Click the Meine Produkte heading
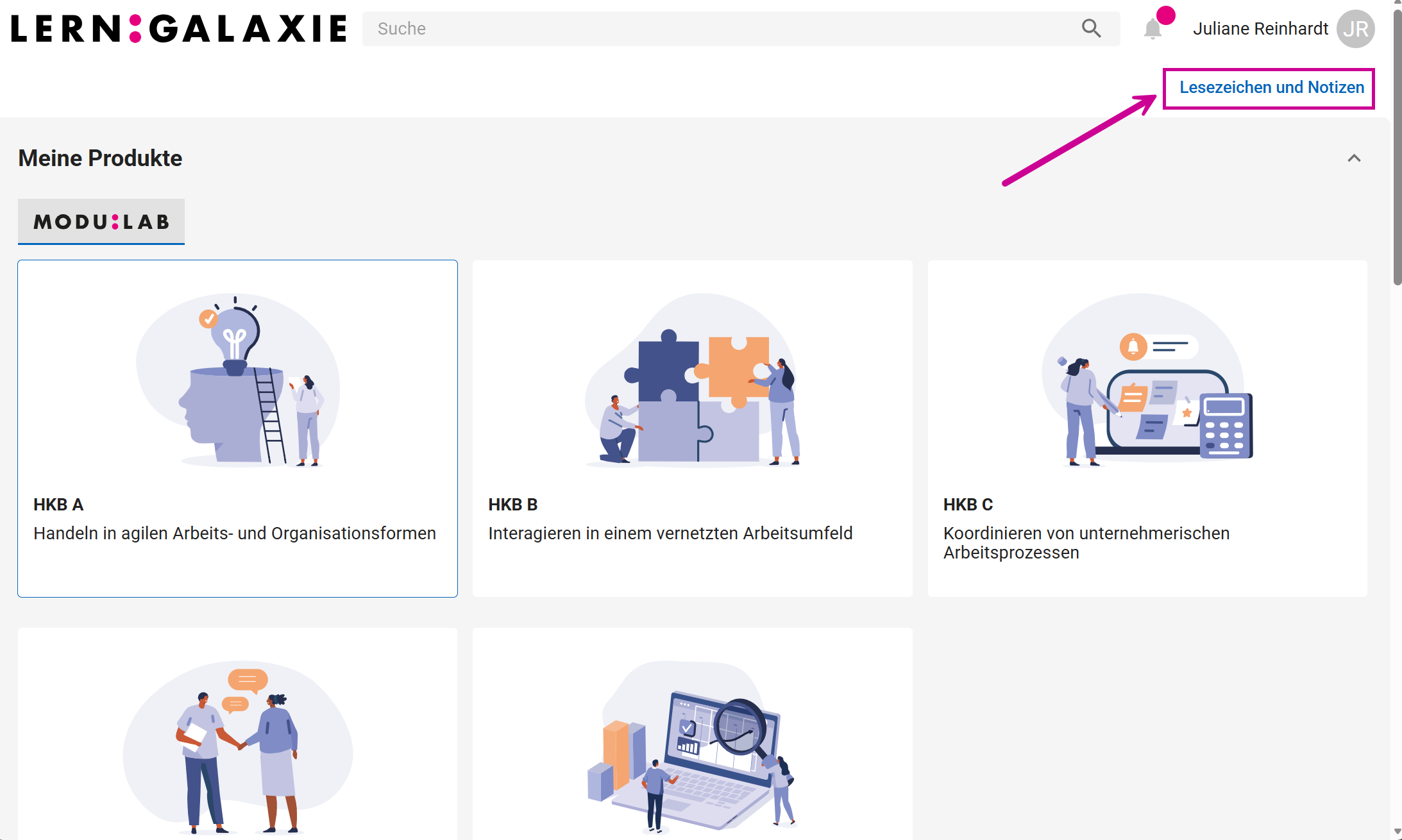Image resolution: width=1402 pixels, height=840 pixels. pos(100,158)
